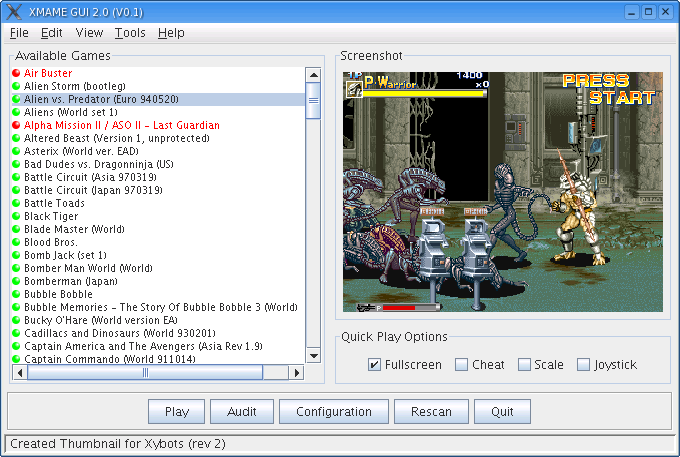The width and height of the screenshot is (680, 457).
Task: Click red status dot beside Alpha Mission II
Action: click(x=16, y=125)
